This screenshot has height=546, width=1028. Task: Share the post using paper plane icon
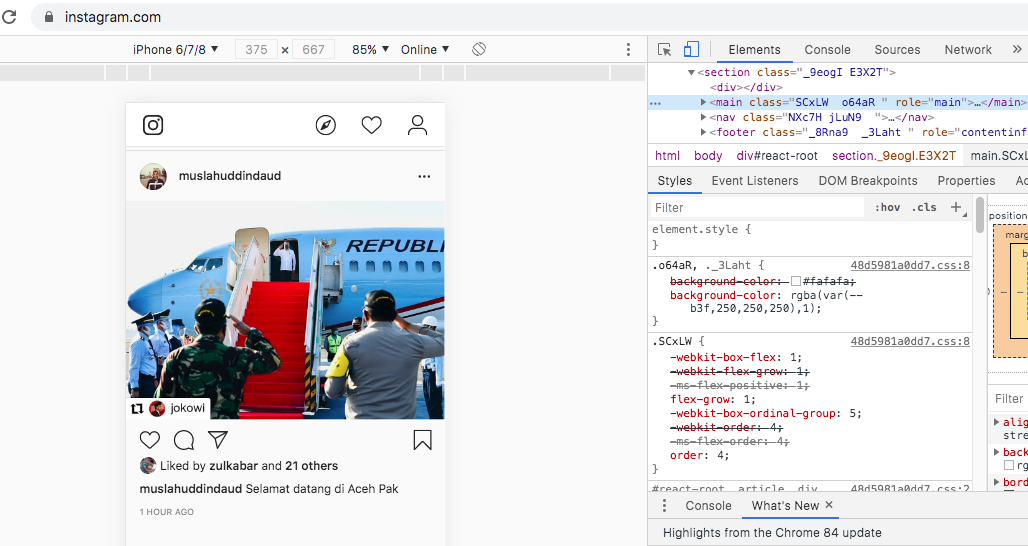click(x=218, y=440)
